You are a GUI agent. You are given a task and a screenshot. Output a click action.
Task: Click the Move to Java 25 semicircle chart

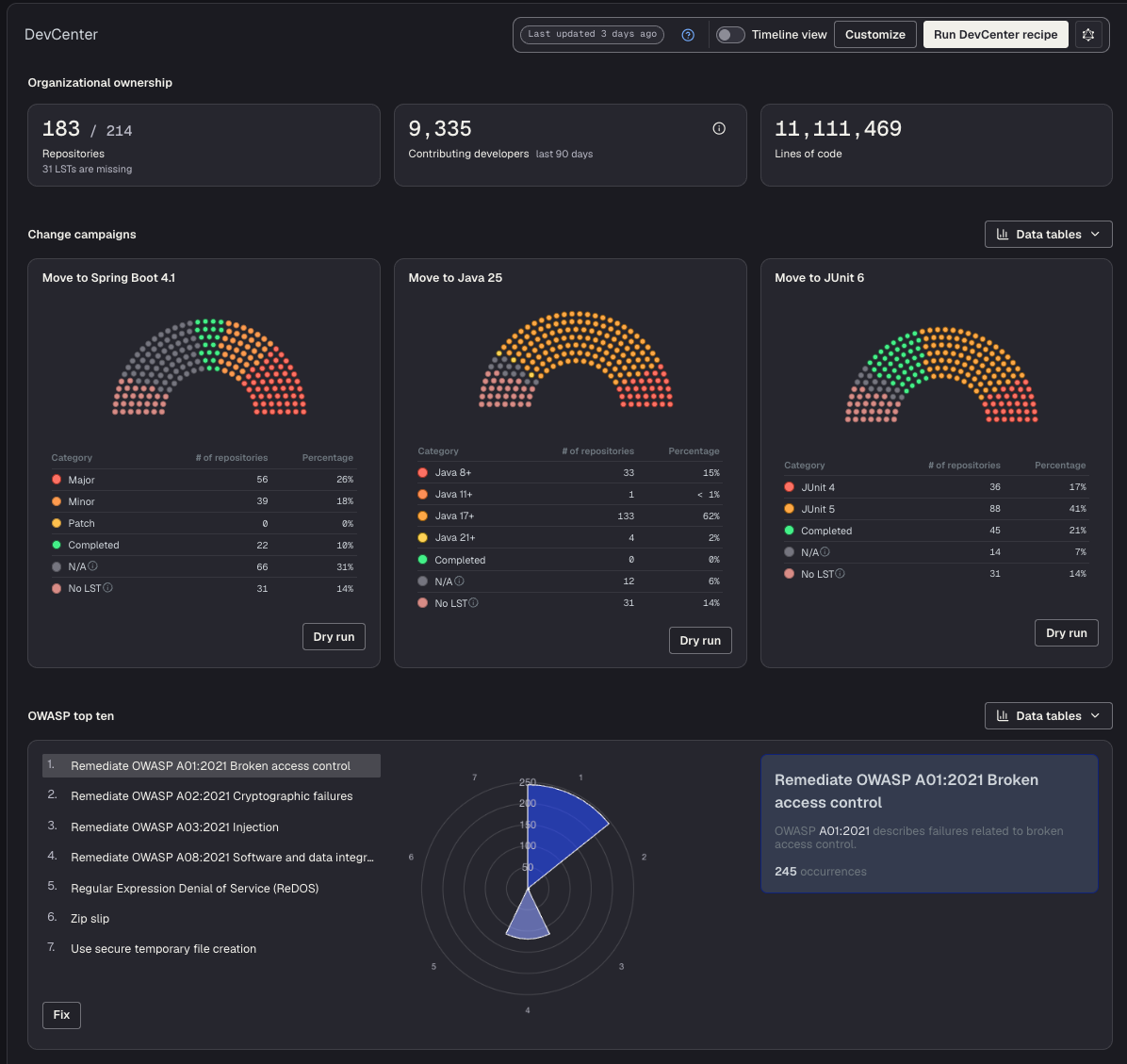576,359
